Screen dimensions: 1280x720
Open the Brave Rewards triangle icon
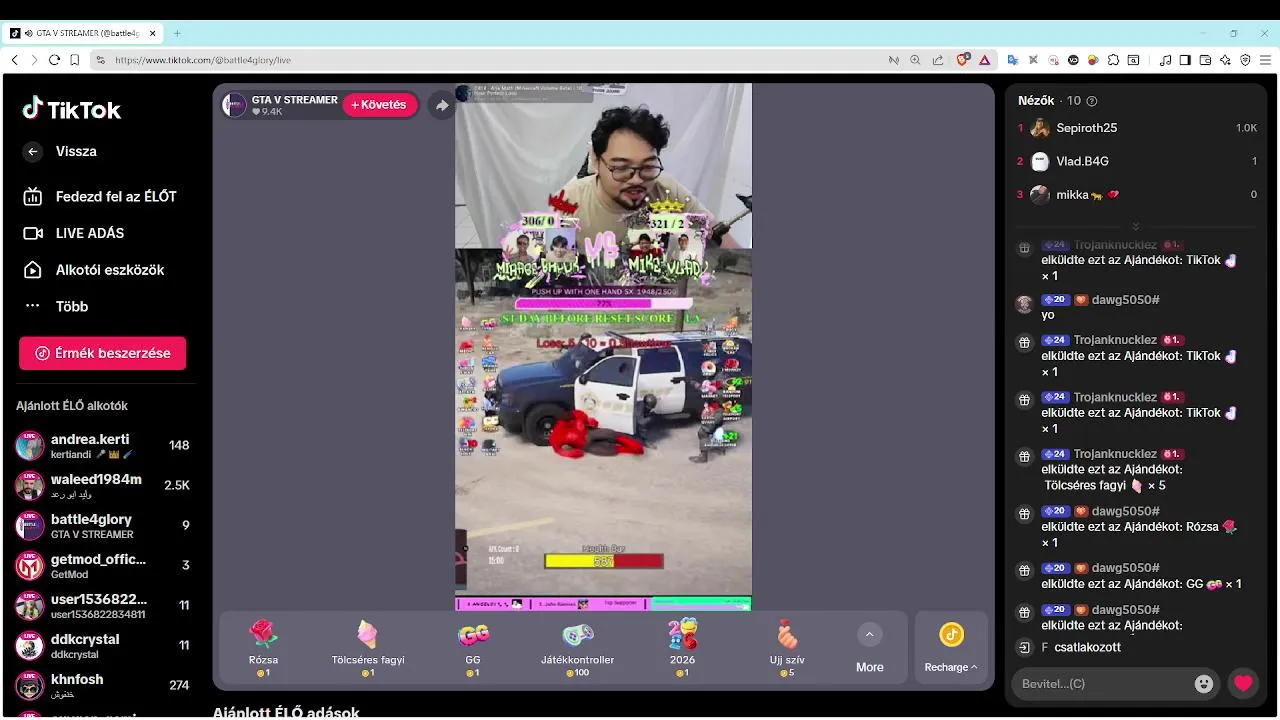click(x=984, y=60)
